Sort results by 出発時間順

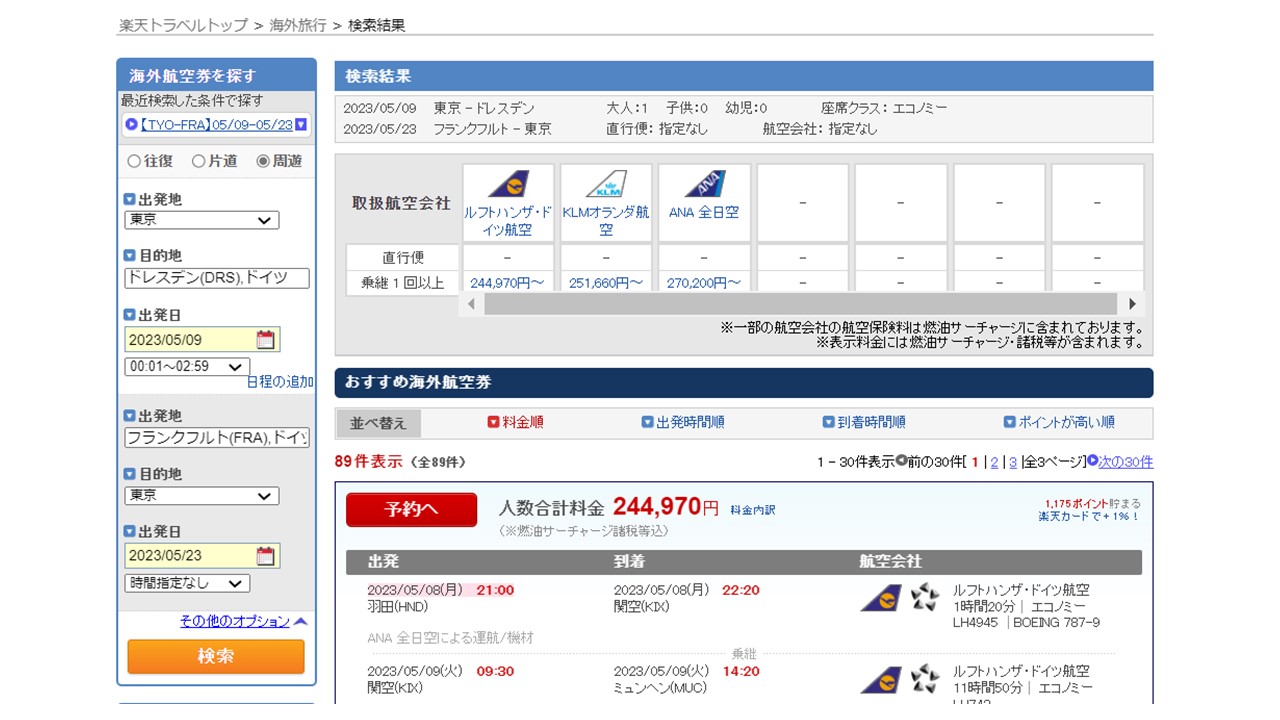(x=690, y=423)
